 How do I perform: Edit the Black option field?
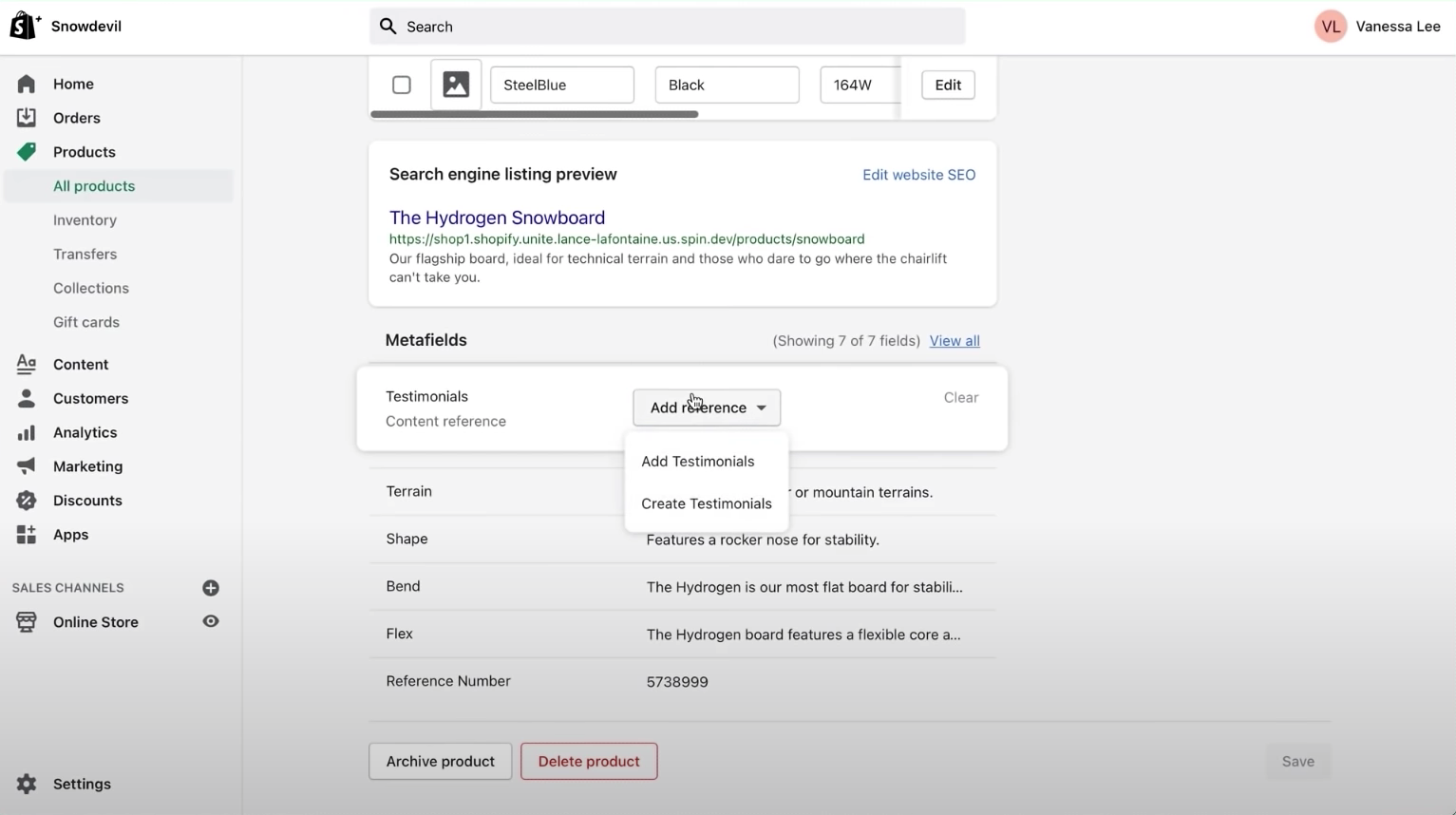(727, 85)
